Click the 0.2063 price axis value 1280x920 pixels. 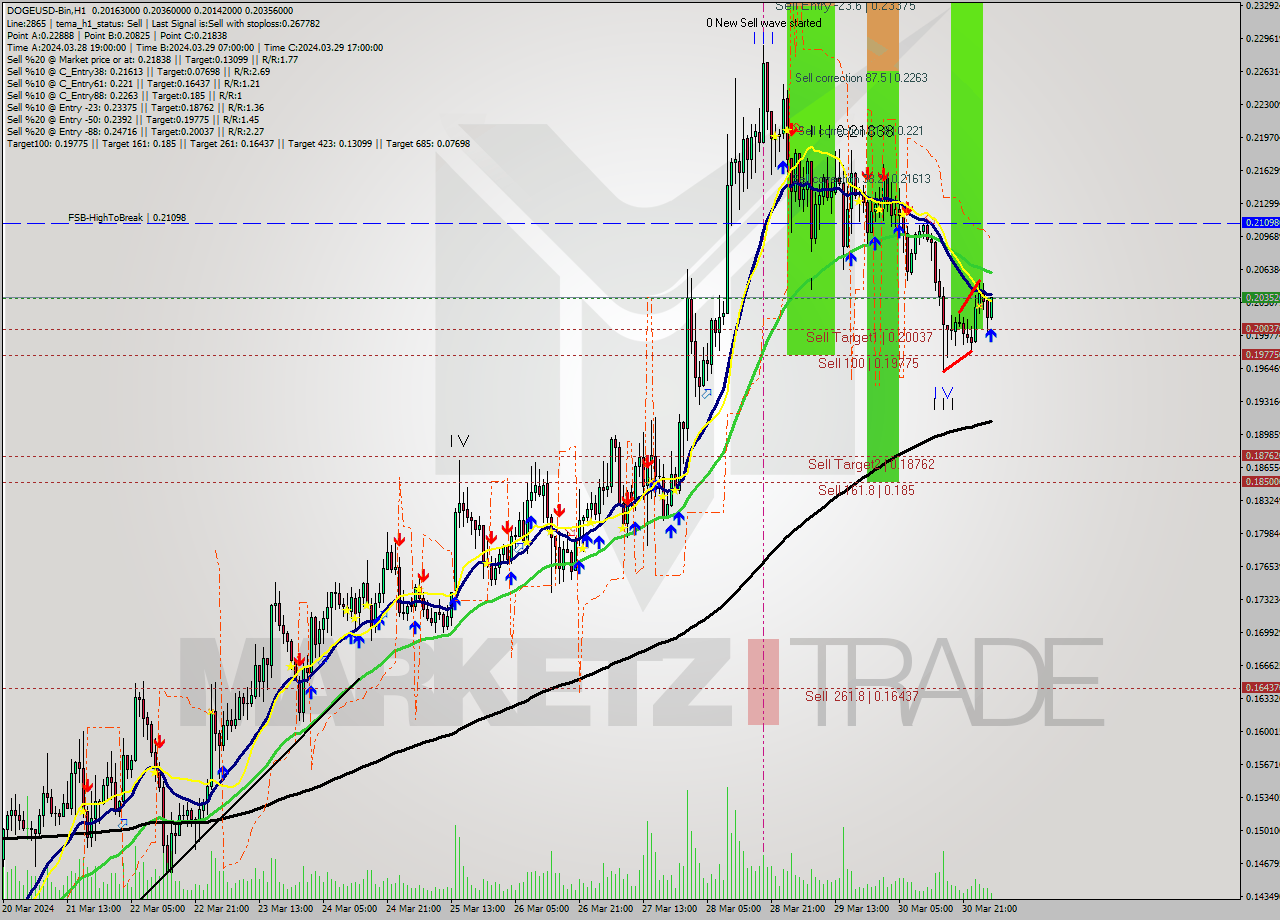tap(1262, 270)
